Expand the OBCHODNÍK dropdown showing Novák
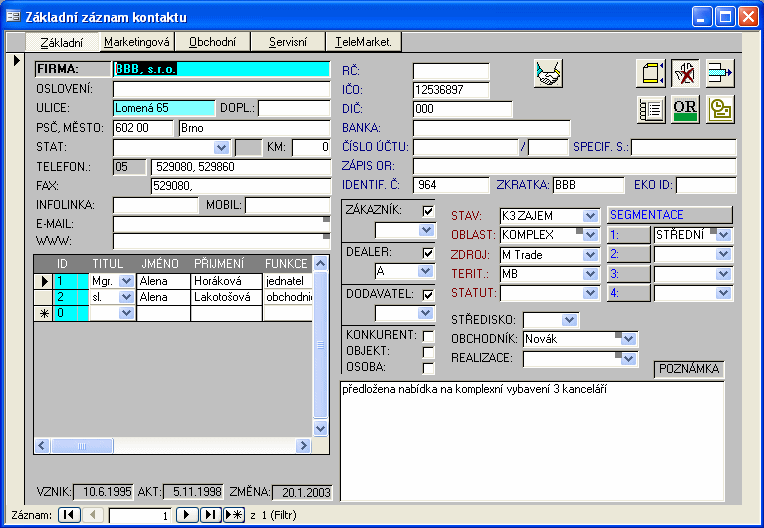 (x=629, y=339)
